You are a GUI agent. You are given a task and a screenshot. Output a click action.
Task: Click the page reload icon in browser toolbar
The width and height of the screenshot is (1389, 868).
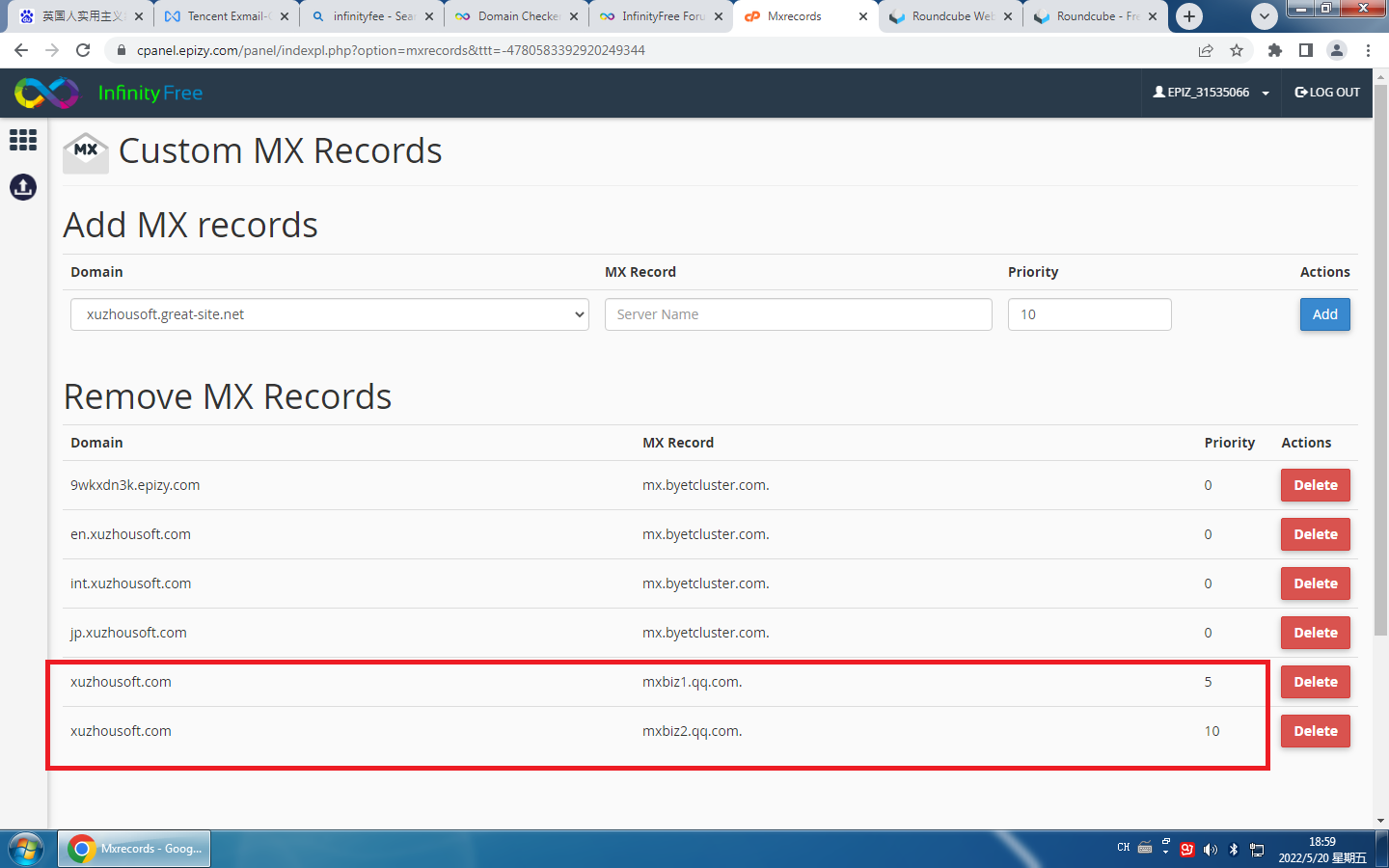coord(83,50)
